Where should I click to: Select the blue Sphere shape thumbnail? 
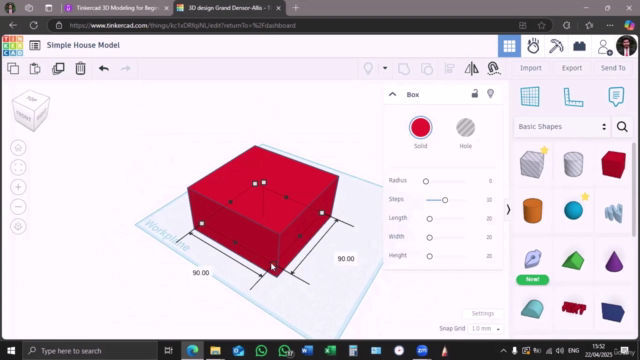[x=573, y=211]
